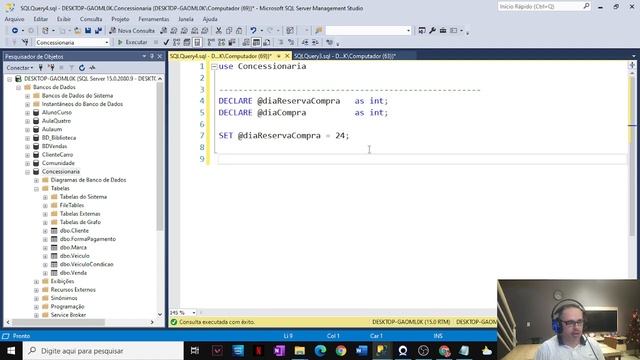The width and height of the screenshot is (640, 360).
Task: Click the Refresh icon in Pesquisador de Objetos
Action: pyautogui.click(x=82, y=68)
